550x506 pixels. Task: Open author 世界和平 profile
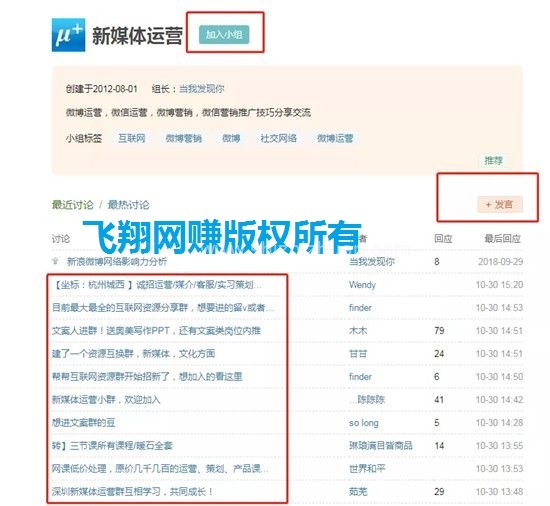click(367, 468)
